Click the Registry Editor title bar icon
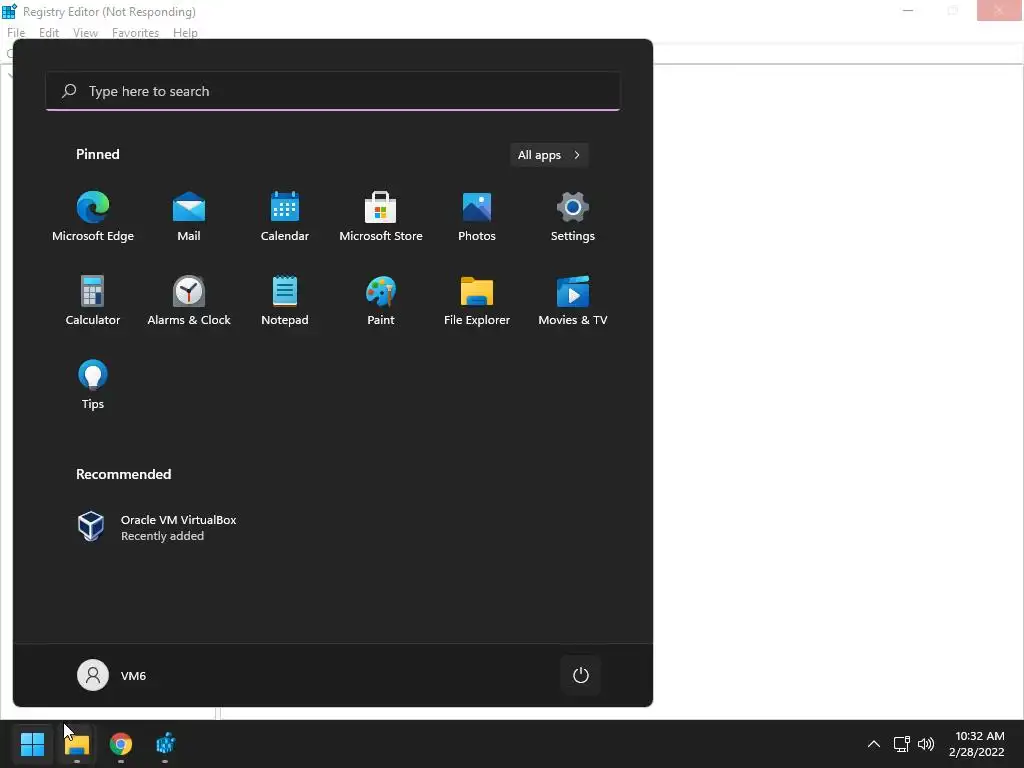Viewport: 1024px width, 768px height. pyautogui.click(x=9, y=11)
